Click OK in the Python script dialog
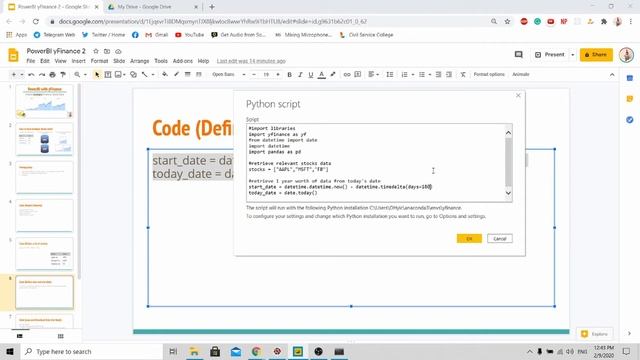Screen dimensions: 640x360 pyautogui.click(x=469, y=239)
